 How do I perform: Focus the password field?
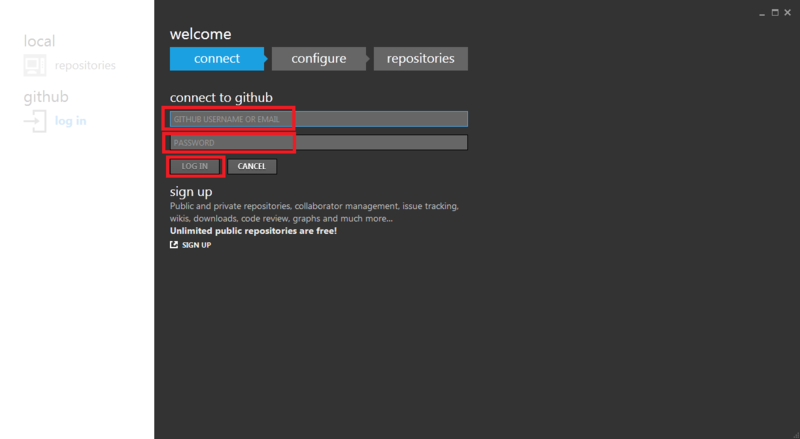coord(319,142)
